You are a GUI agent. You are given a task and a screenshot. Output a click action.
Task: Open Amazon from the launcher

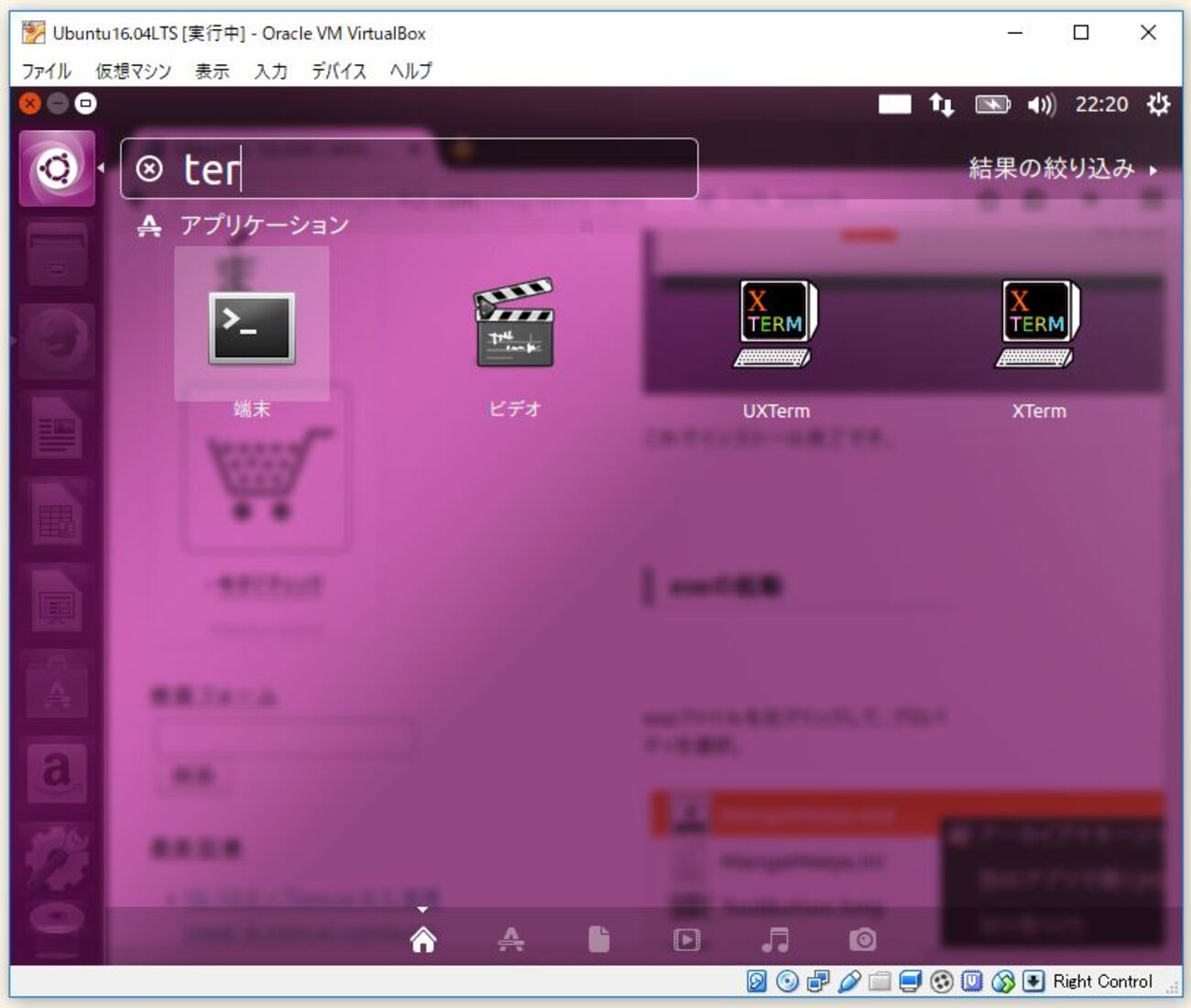click(57, 772)
